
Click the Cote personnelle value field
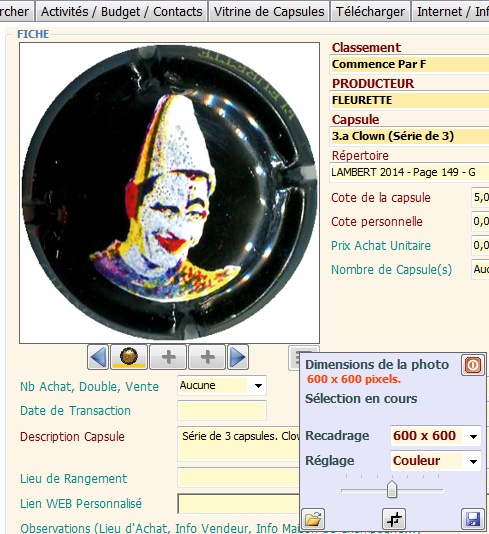[480, 221]
